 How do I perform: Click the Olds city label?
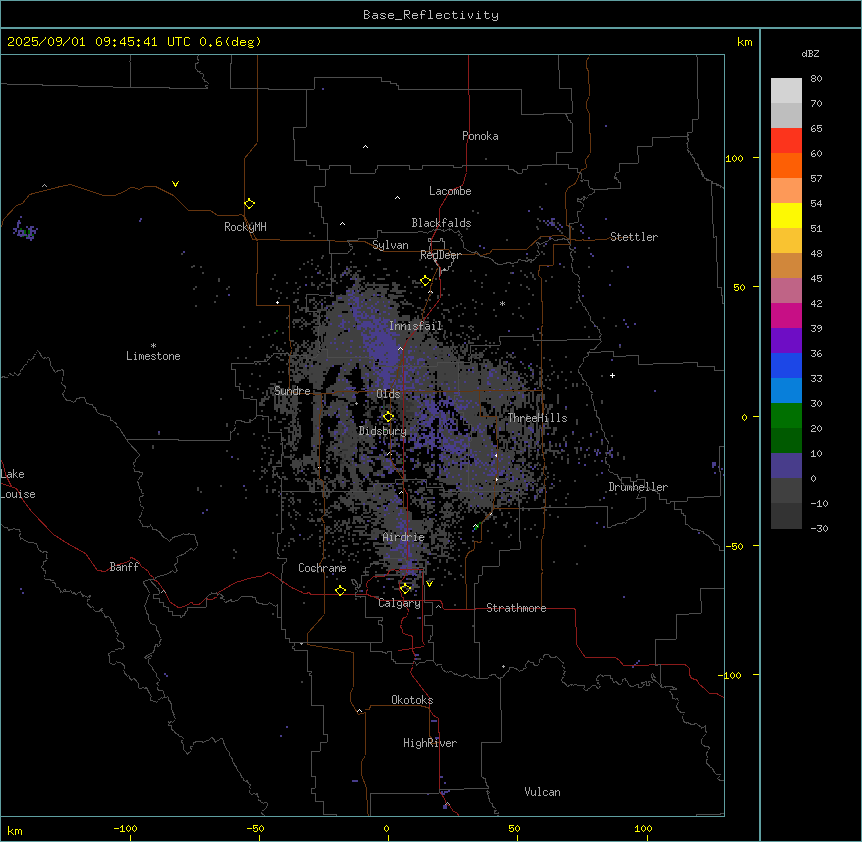click(x=388, y=394)
